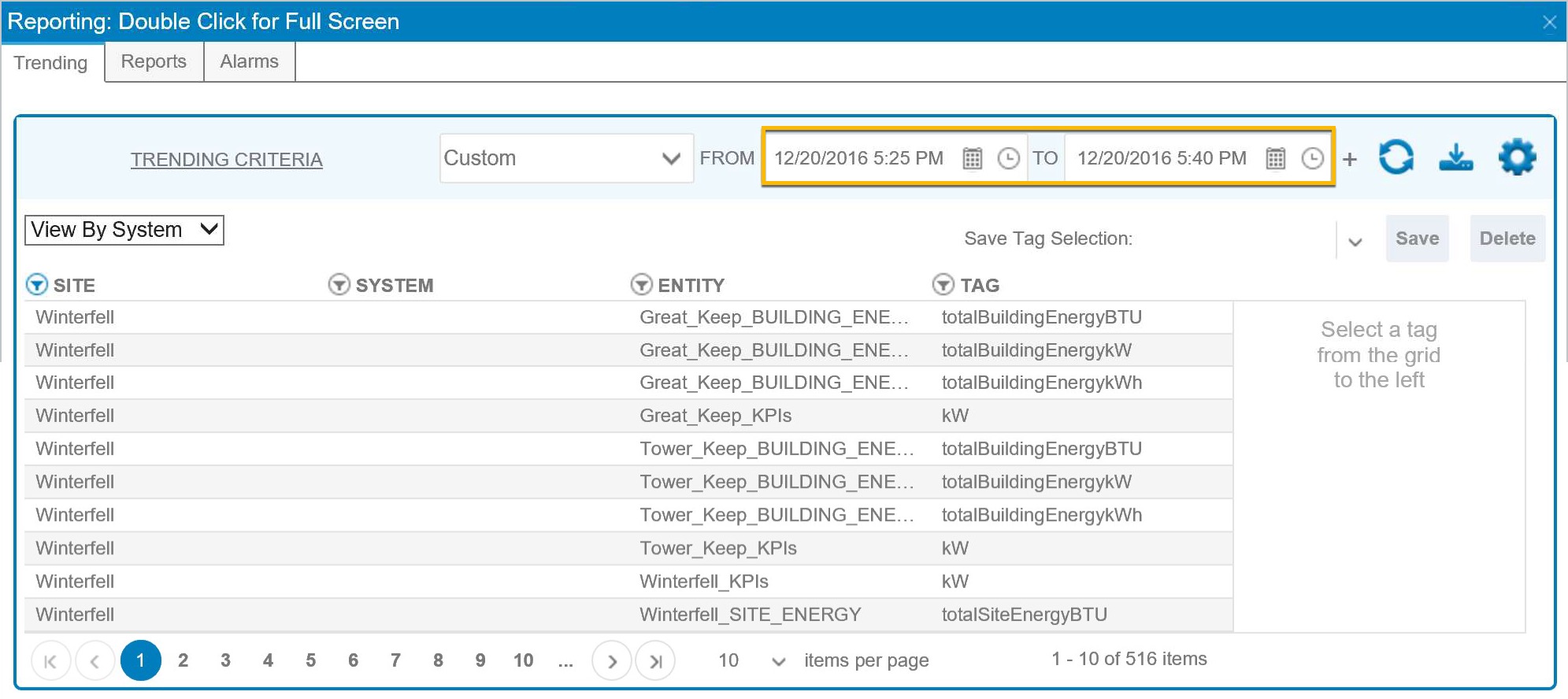The height and width of the screenshot is (699, 1568).
Task: Go to the first page
Action: click(x=50, y=660)
